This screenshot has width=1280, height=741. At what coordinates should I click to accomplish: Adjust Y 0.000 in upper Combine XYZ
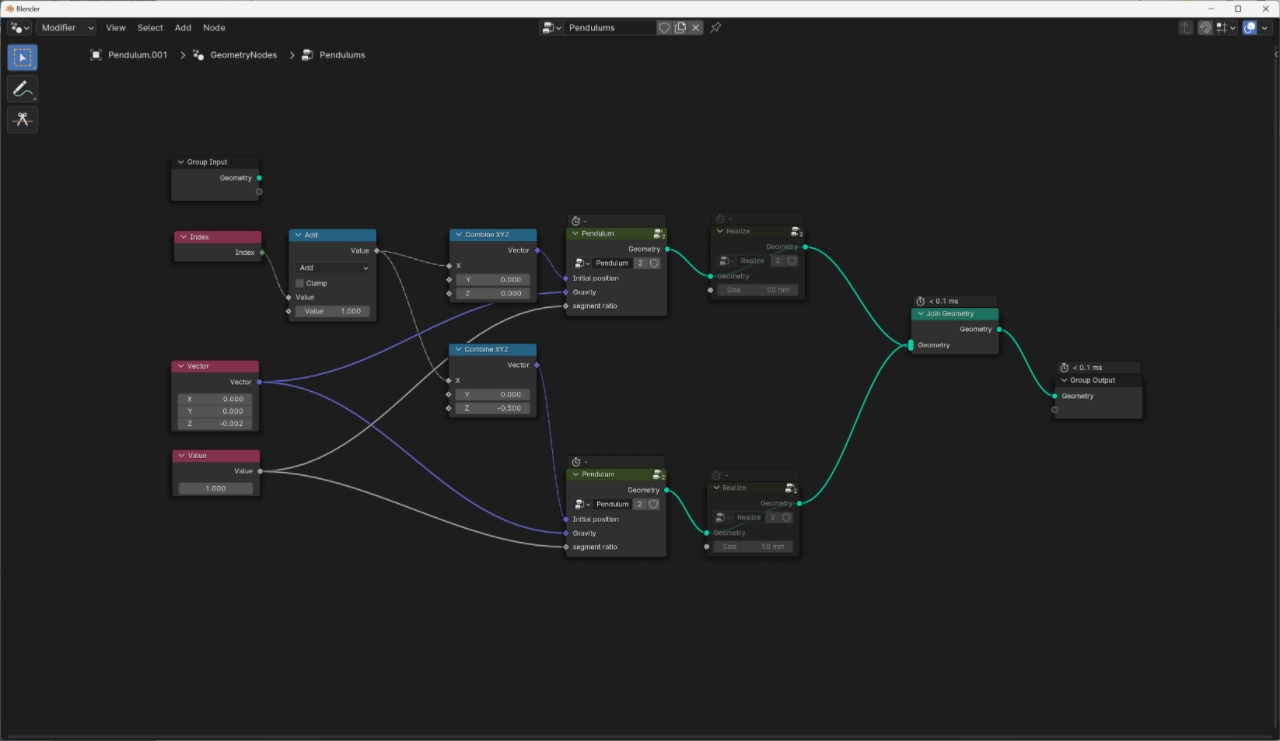click(492, 280)
